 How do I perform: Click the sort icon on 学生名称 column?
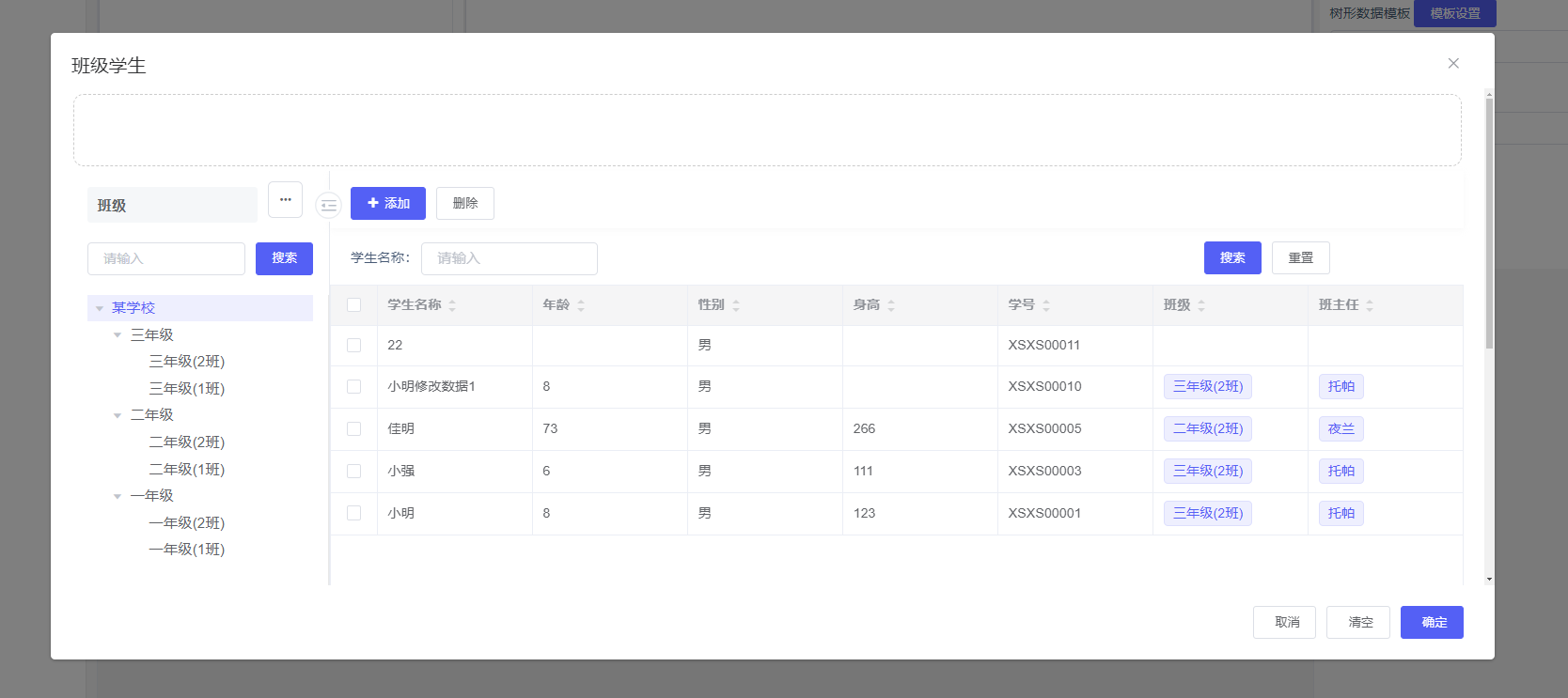coord(452,305)
